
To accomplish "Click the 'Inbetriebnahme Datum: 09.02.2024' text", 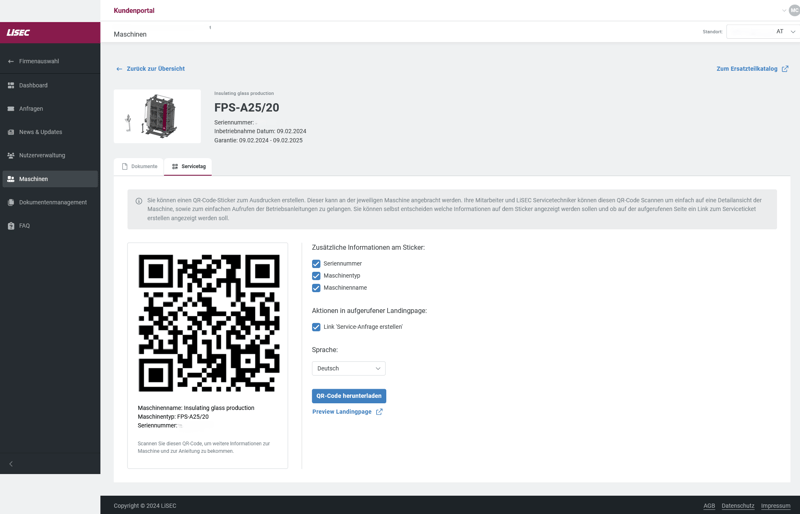I will pyautogui.click(x=260, y=131).
